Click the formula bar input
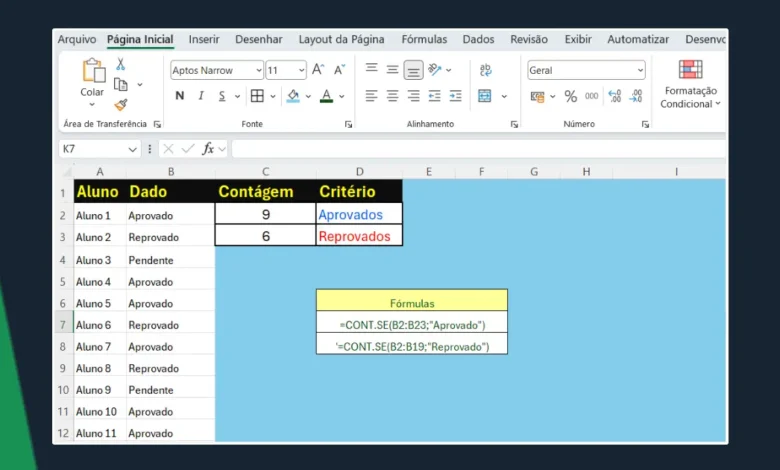Viewport: 780px width, 470px height. (x=478, y=149)
